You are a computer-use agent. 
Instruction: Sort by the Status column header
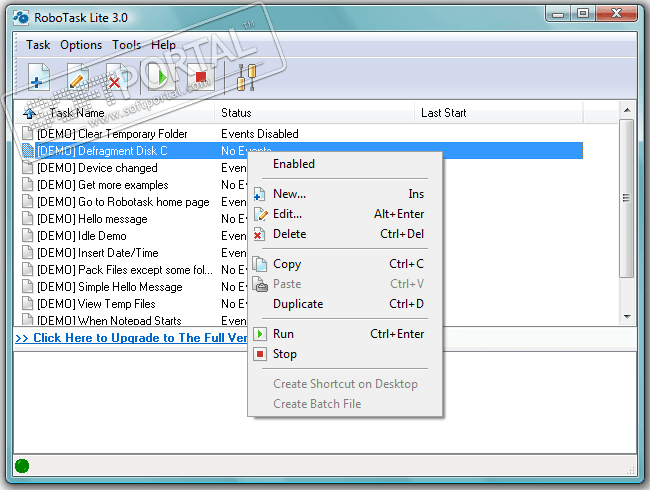pyautogui.click(x=315, y=113)
